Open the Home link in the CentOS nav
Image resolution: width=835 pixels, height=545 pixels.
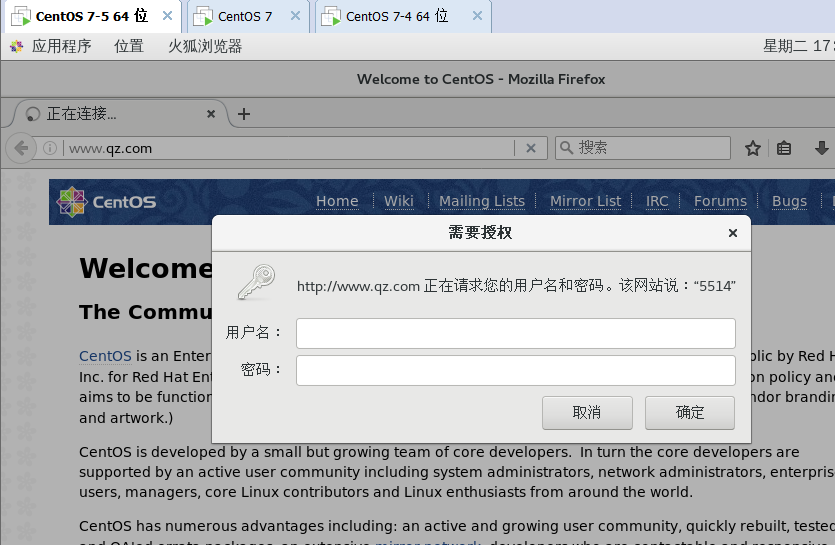(337, 201)
